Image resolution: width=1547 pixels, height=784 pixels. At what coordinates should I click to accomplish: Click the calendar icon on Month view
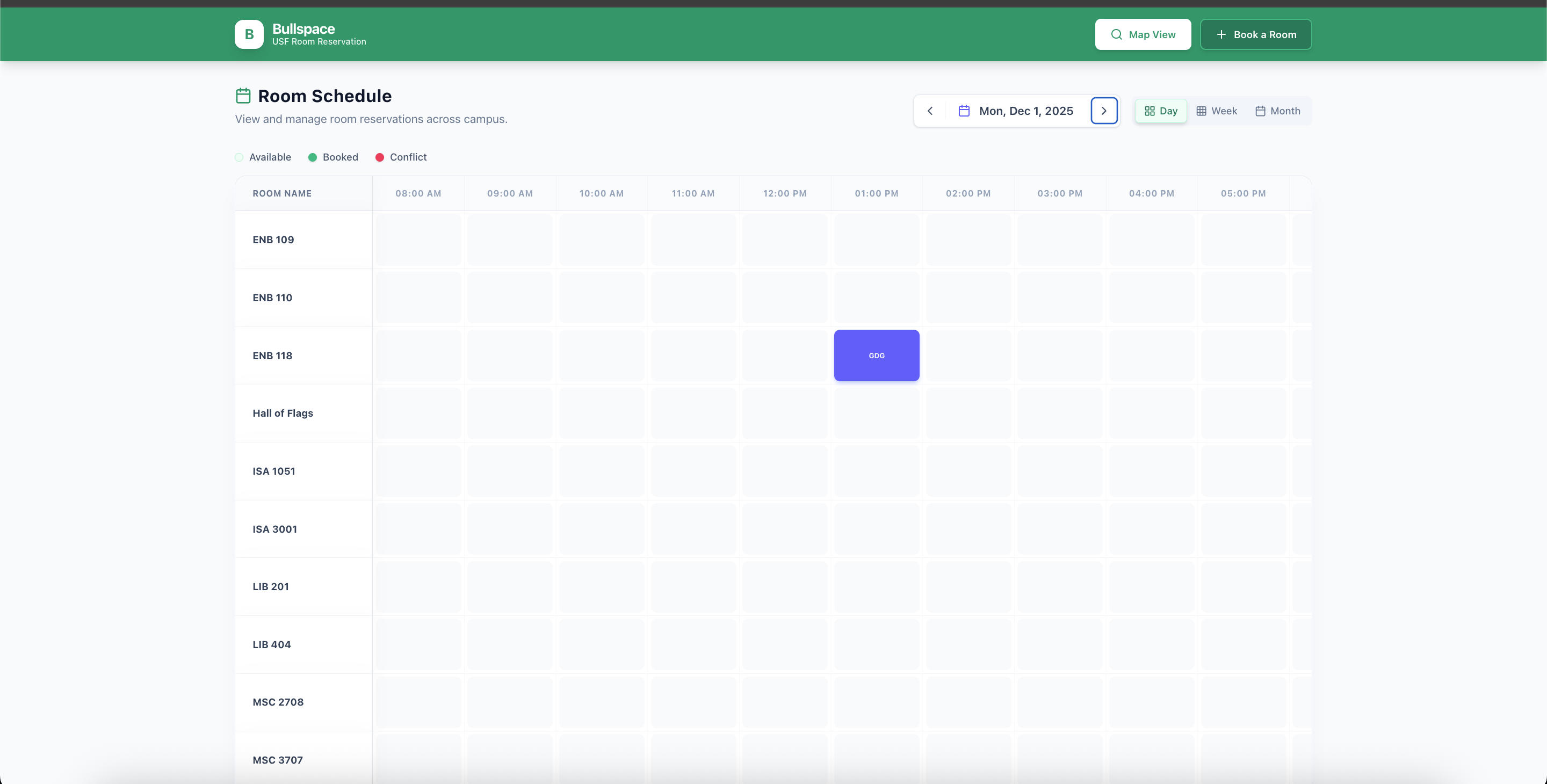click(1260, 111)
